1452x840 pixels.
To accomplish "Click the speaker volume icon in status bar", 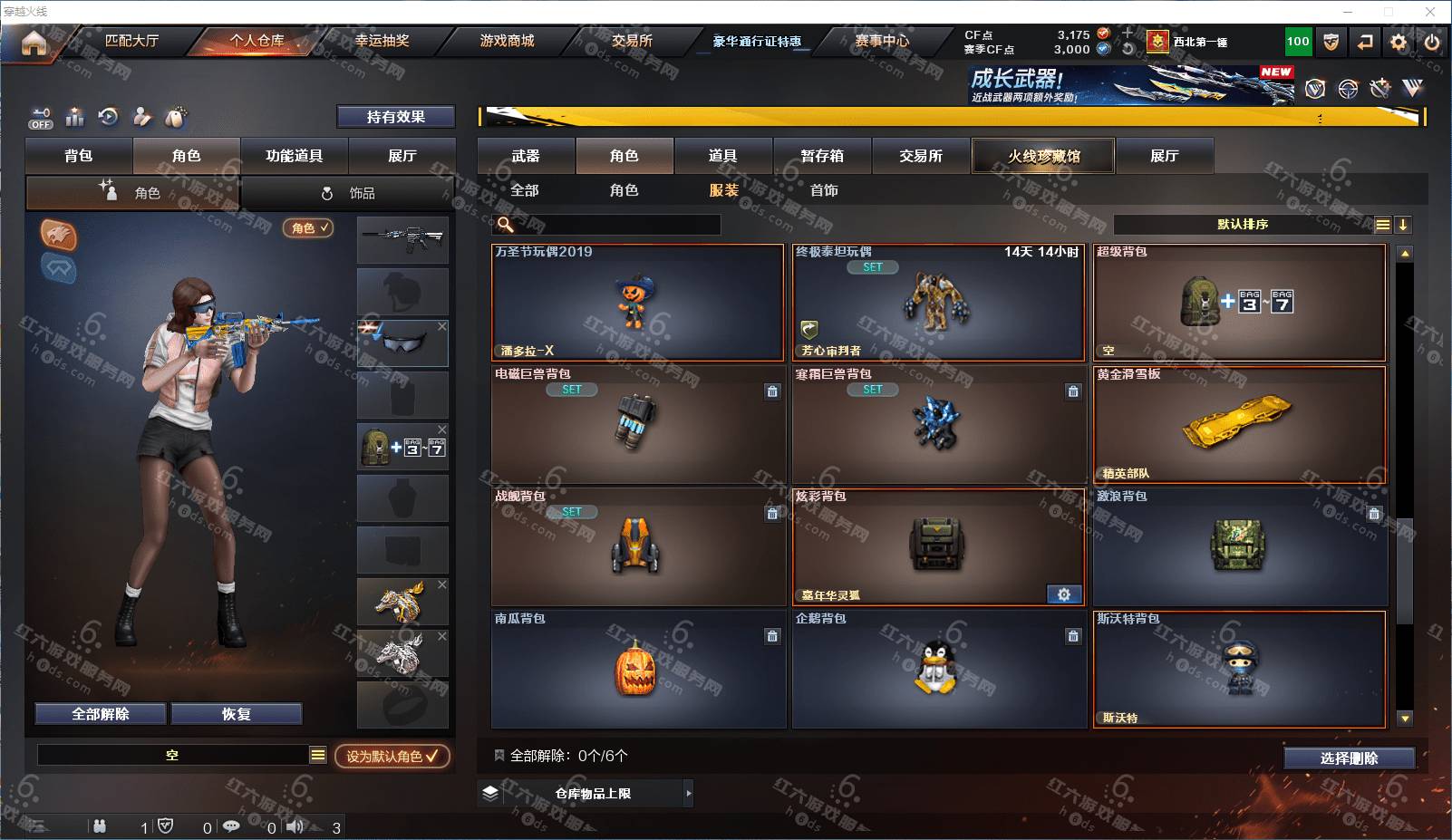I will (295, 826).
